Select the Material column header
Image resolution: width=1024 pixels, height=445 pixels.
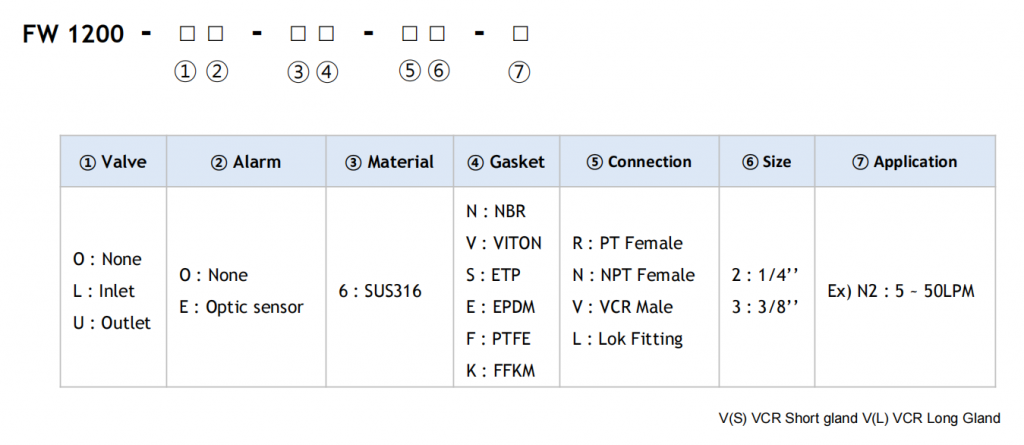point(390,162)
